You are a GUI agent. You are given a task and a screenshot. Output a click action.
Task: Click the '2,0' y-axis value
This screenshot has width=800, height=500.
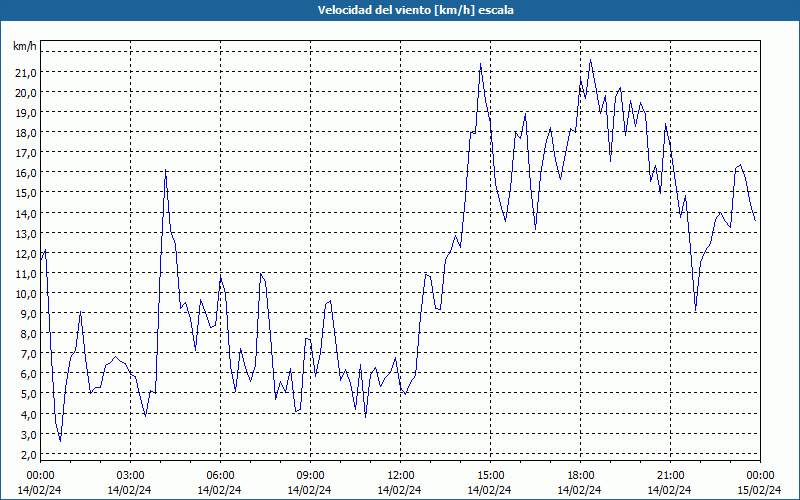pyautogui.click(x=28, y=455)
